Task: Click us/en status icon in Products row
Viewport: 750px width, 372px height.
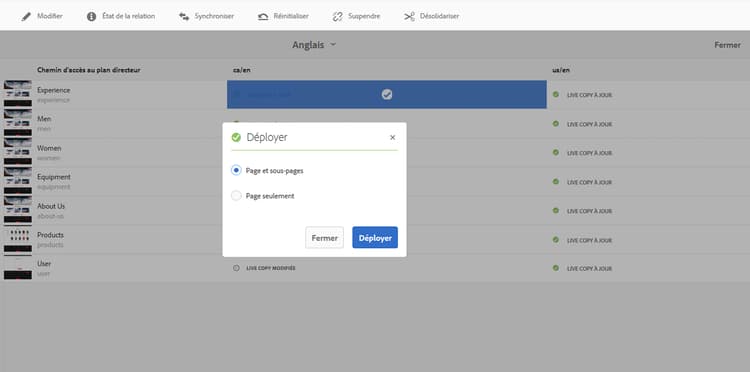Action: coord(556,240)
